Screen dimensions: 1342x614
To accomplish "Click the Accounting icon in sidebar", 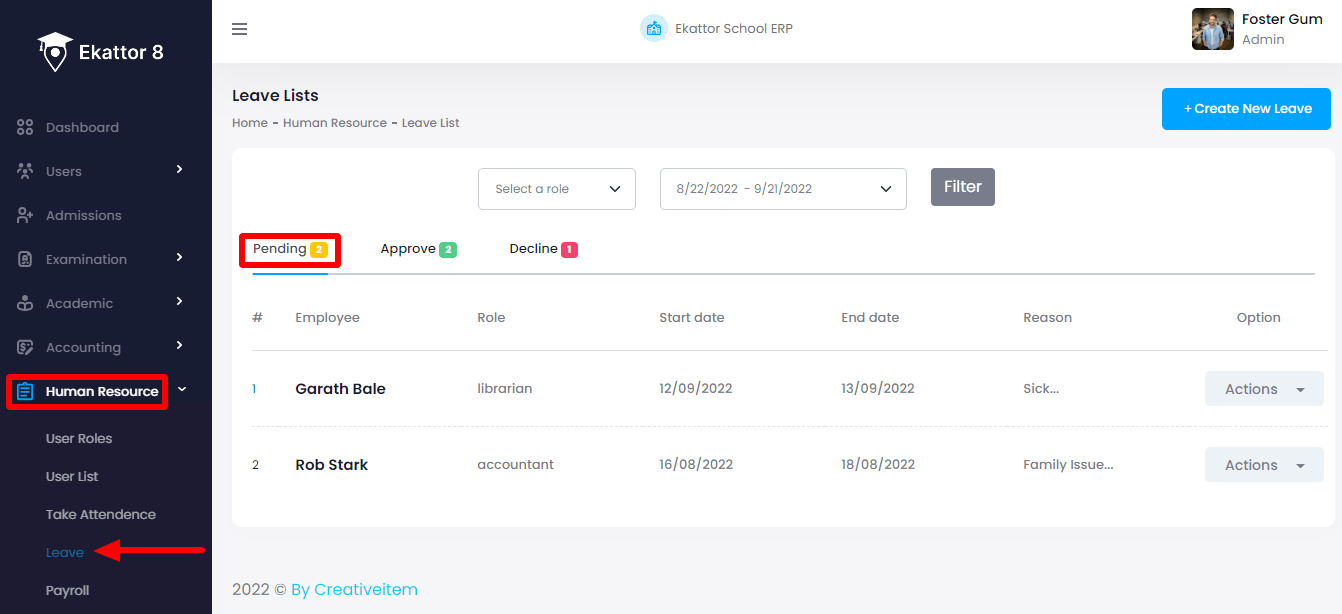I will [x=26, y=347].
